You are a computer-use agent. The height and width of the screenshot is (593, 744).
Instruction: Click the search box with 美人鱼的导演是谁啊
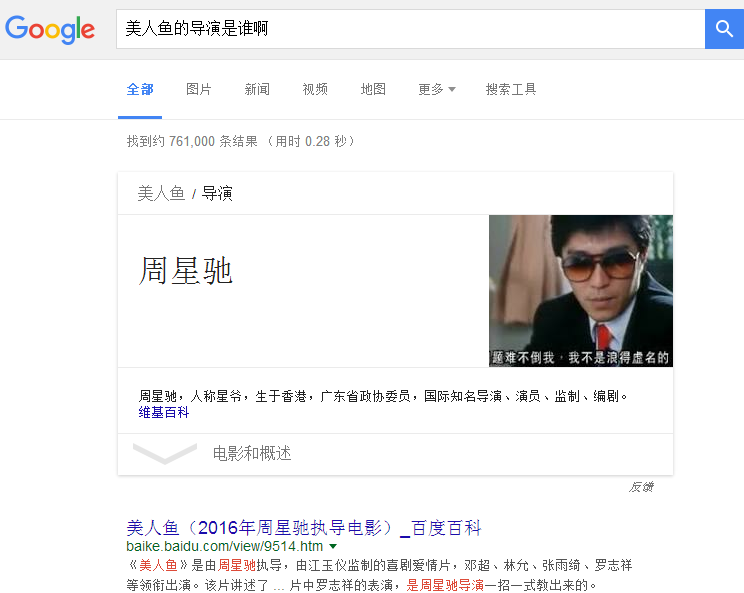click(x=410, y=28)
